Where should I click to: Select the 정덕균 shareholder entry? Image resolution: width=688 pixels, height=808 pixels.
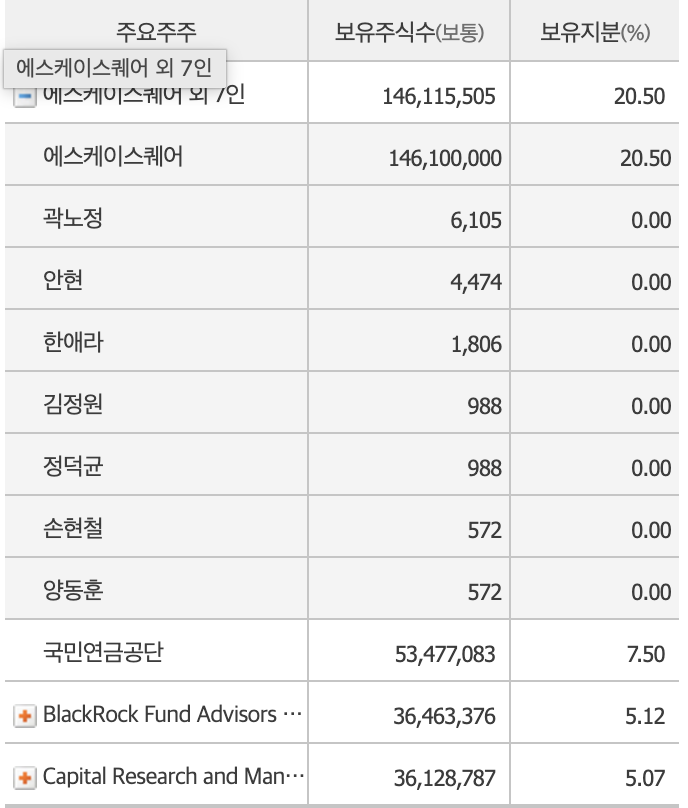[x=73, y=466]
